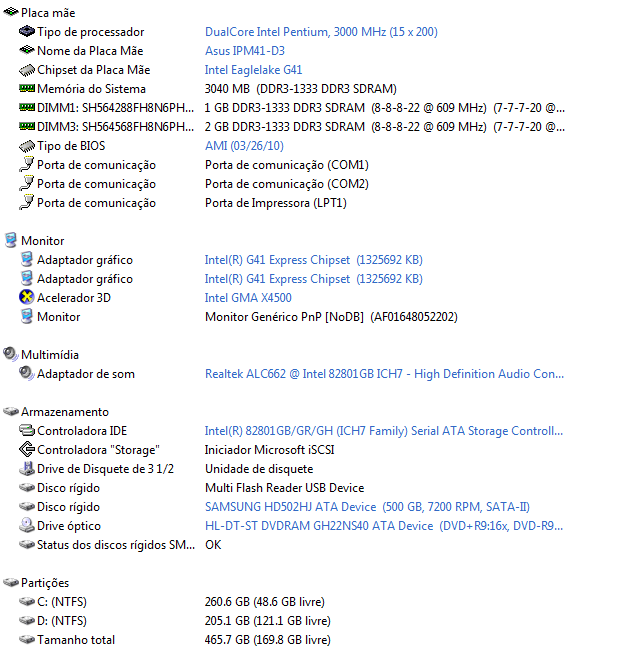Image resolution: width=624 pixels, height=664 pixels.
Task: Select the 'DIMM3: SH564568FH8N6PH...' field label
Action: point(116,127)
